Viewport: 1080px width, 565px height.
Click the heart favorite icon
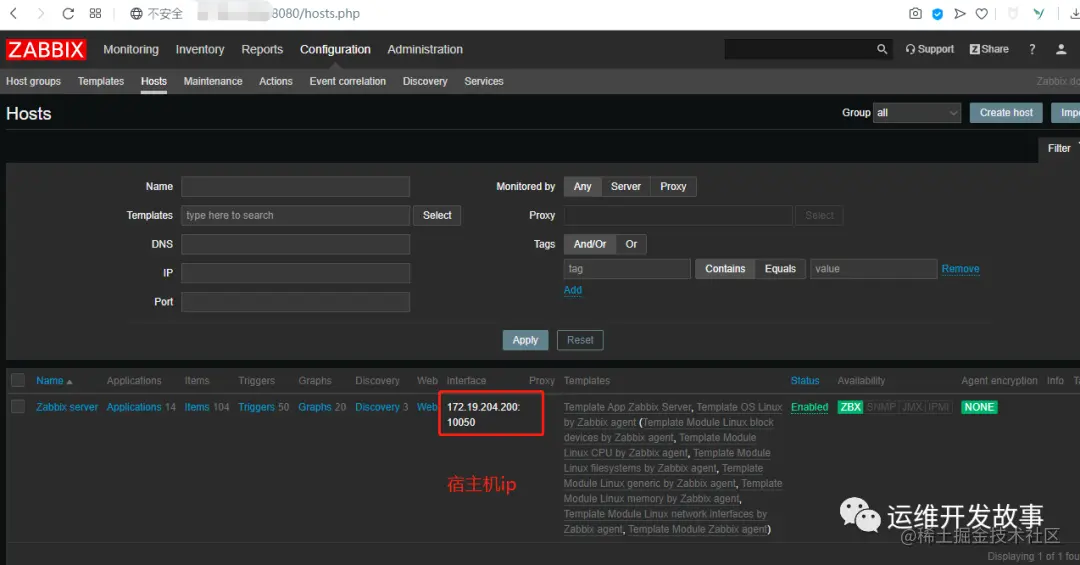982,13
